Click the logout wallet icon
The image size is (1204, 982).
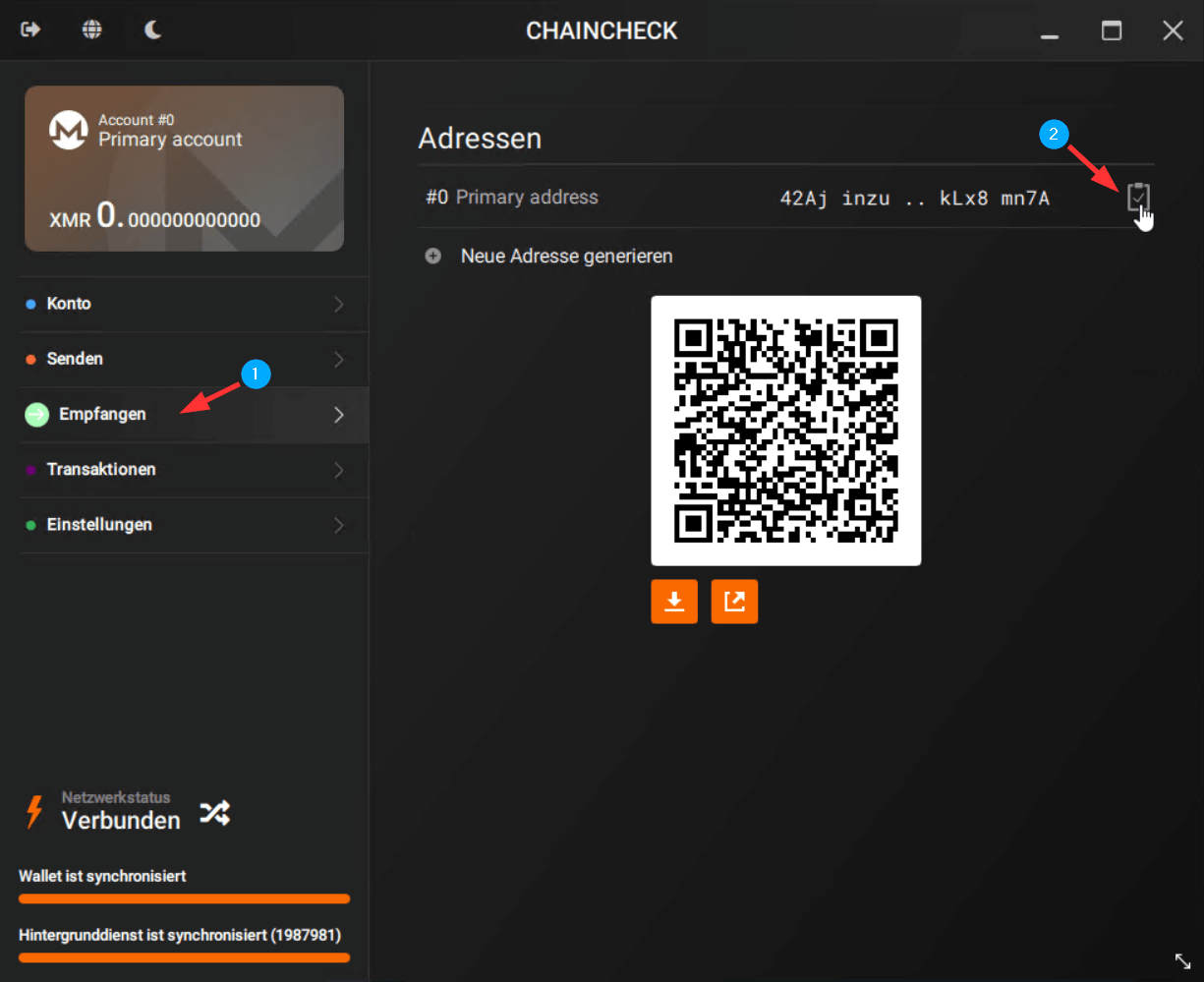[x=30, y=29]
